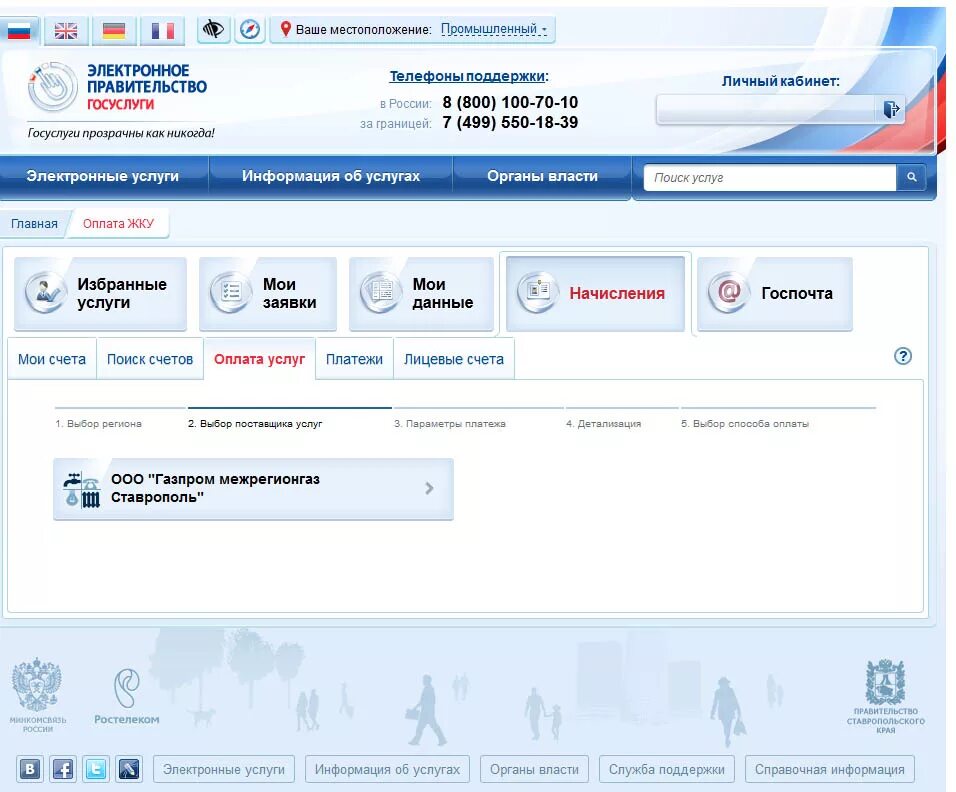Open the Facebook social icon

(x=63, y=769)
